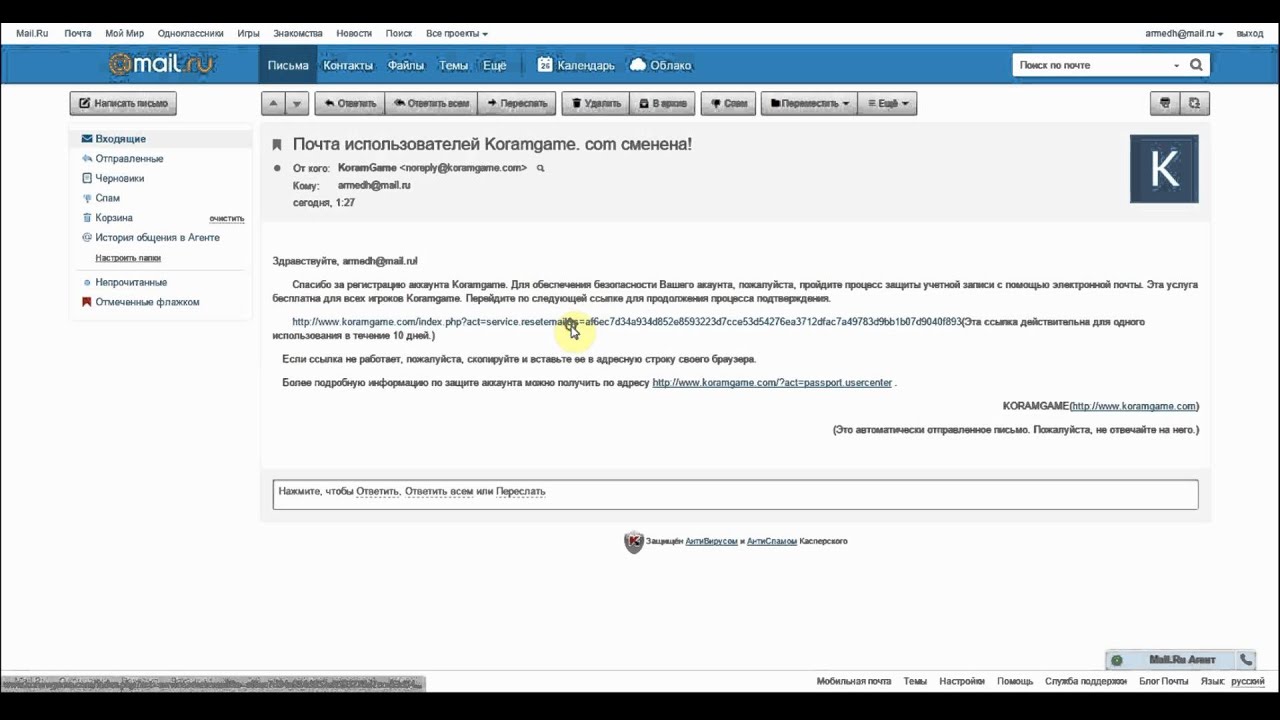Switch to the Контакты tab
The image size is (1280, 720).
[348, 65]
